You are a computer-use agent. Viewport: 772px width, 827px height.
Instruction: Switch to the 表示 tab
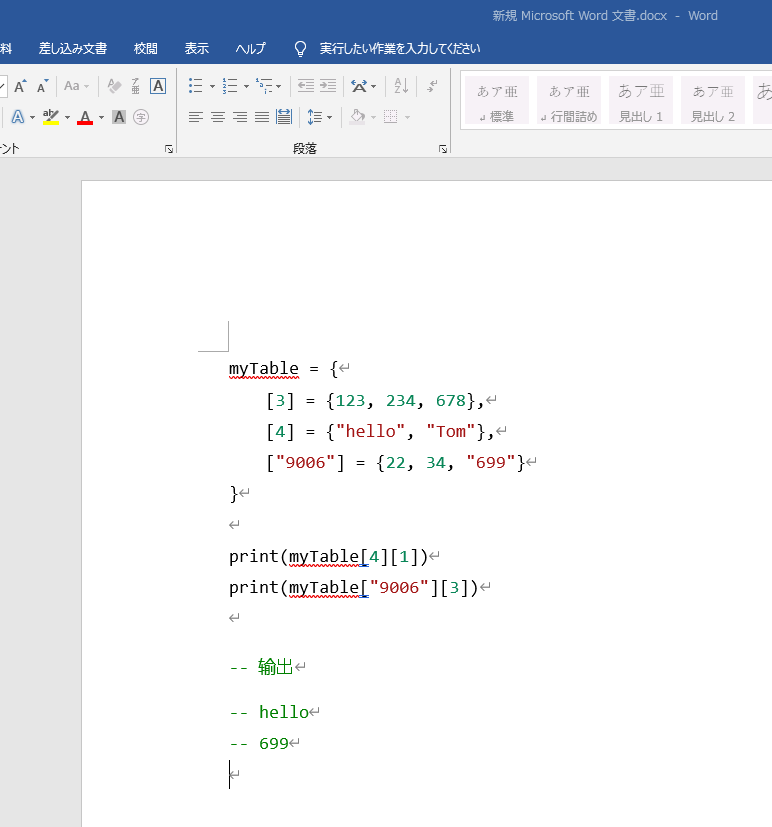[197, 48]
